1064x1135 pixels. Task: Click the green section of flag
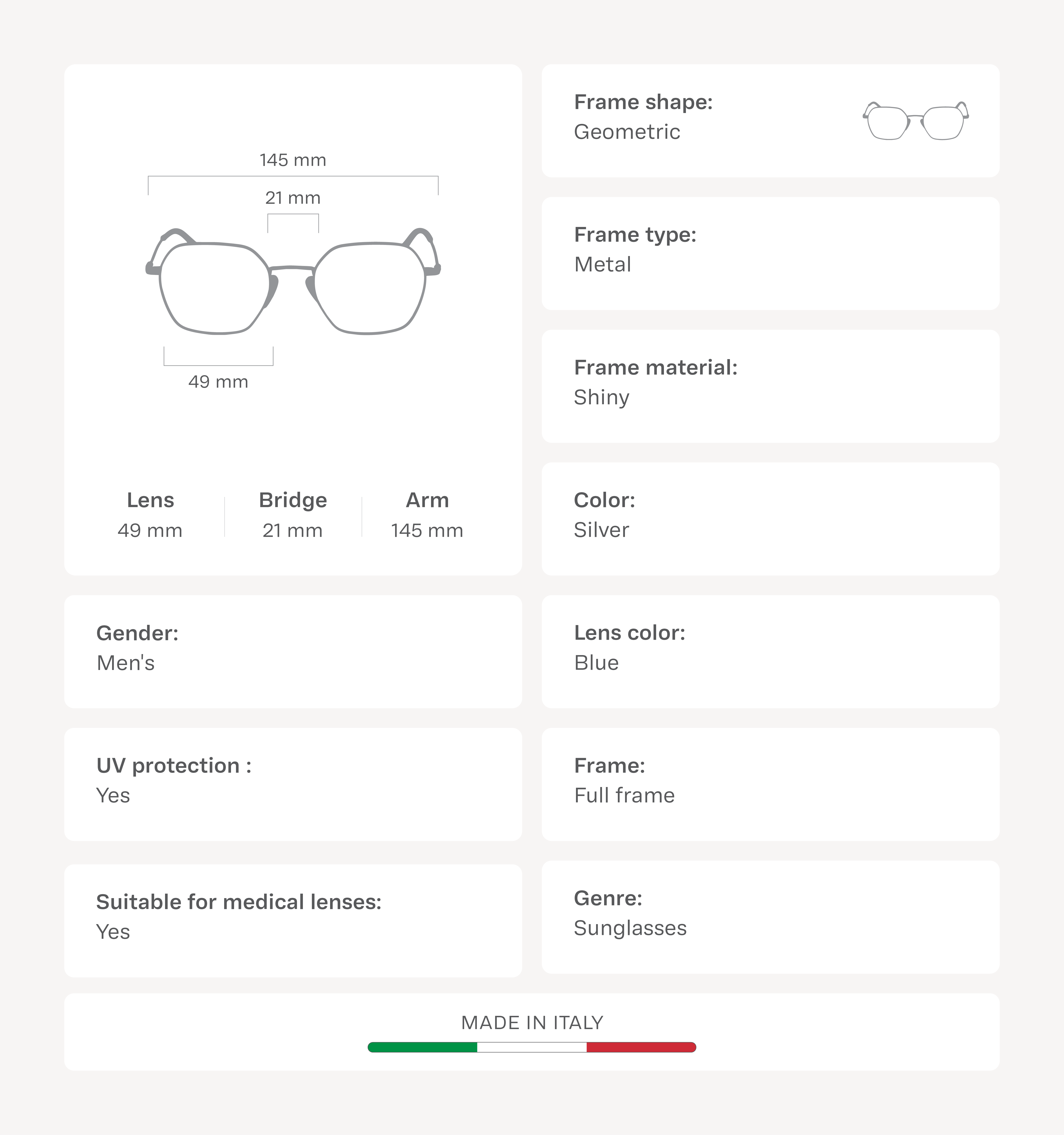click(422, 1047)
